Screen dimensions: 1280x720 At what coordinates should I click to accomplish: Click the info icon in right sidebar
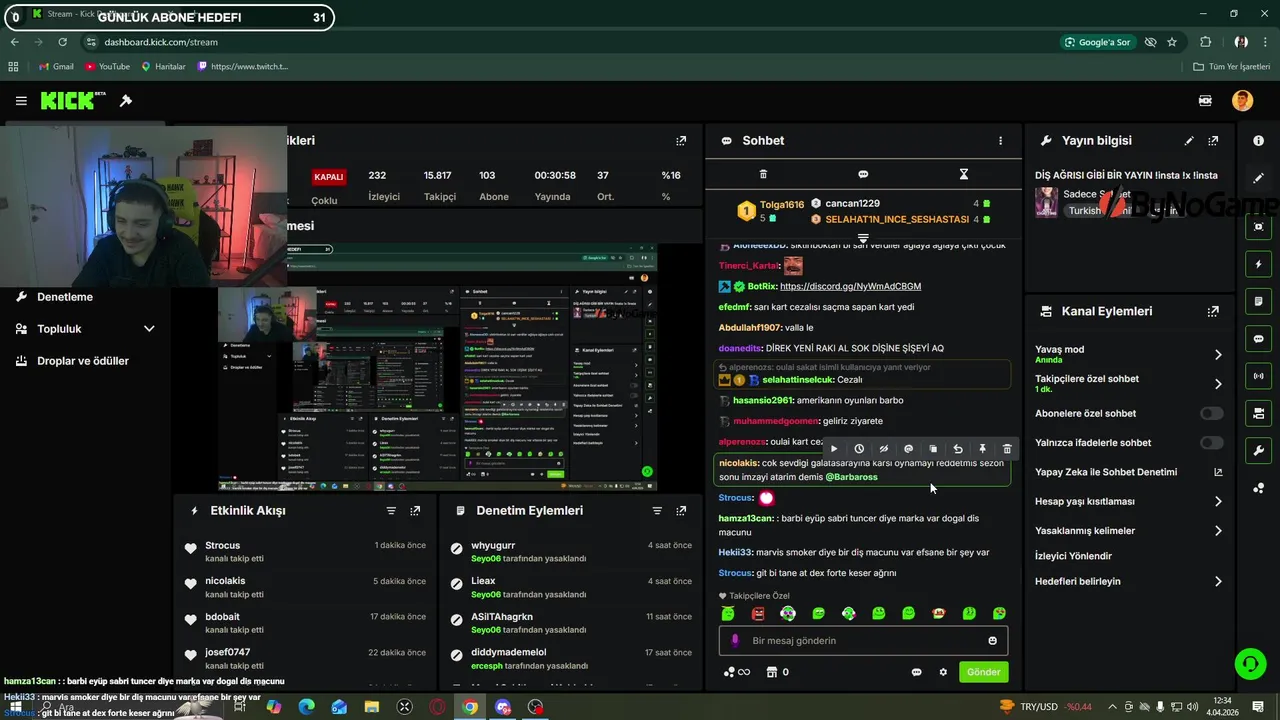point(1258,141)
